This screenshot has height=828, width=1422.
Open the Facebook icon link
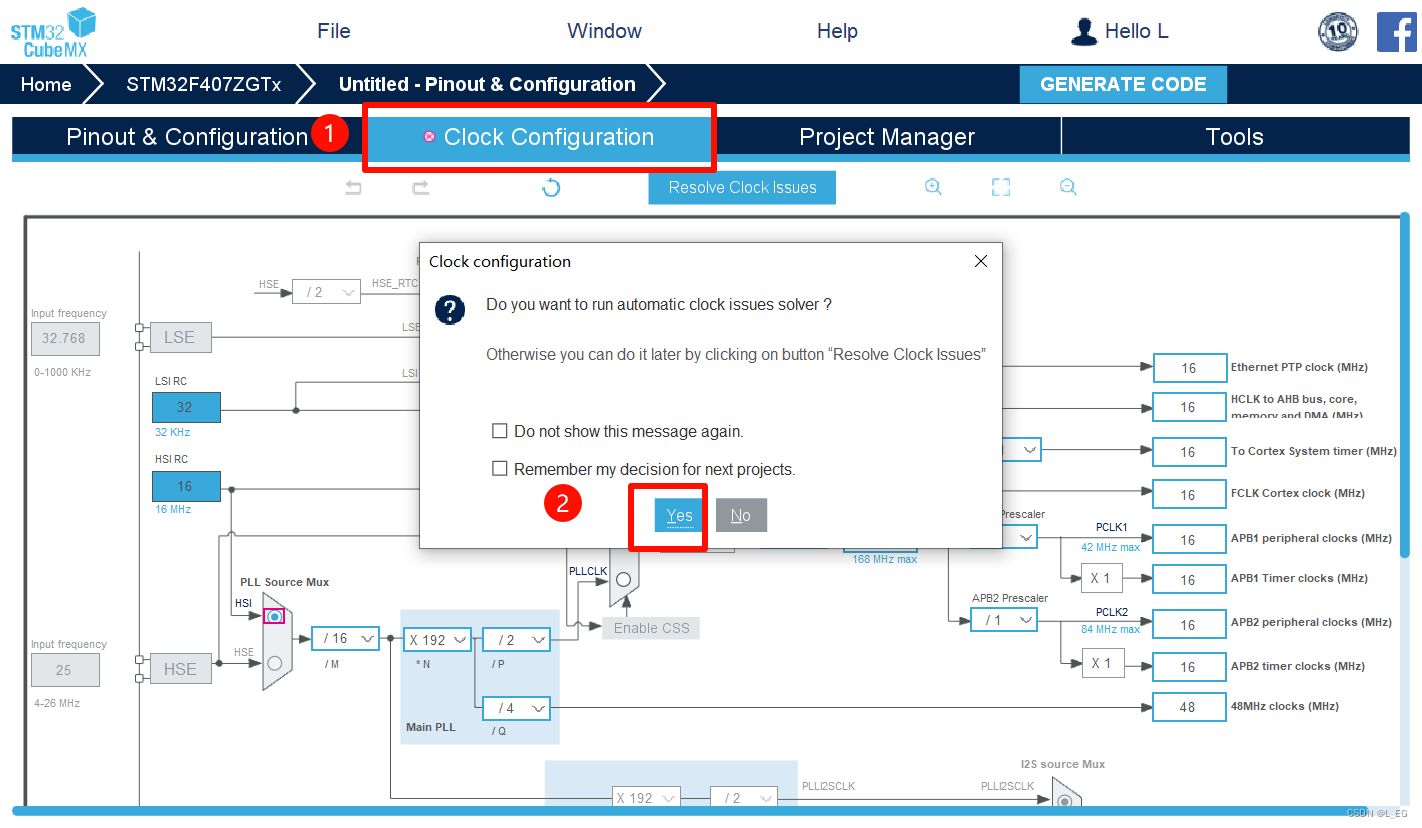(1396, 32)
